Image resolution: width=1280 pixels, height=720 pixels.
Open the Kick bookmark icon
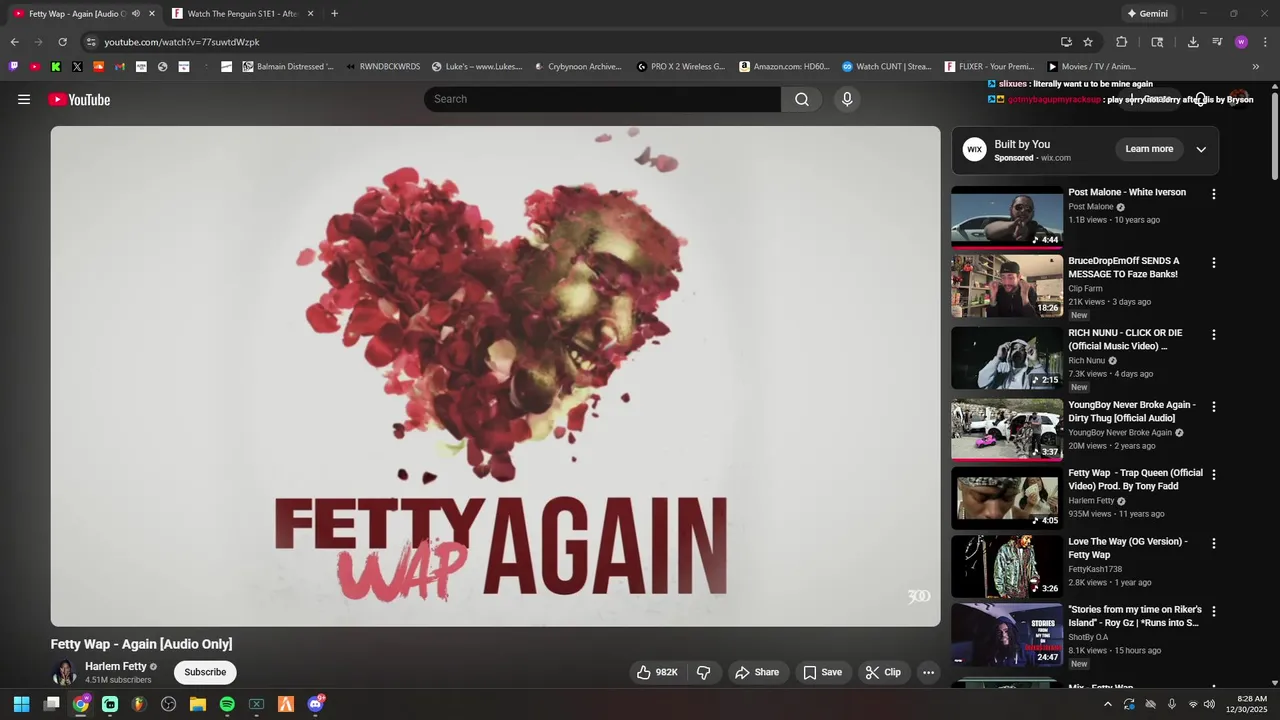pyautogui.click(x=56, y=67)
